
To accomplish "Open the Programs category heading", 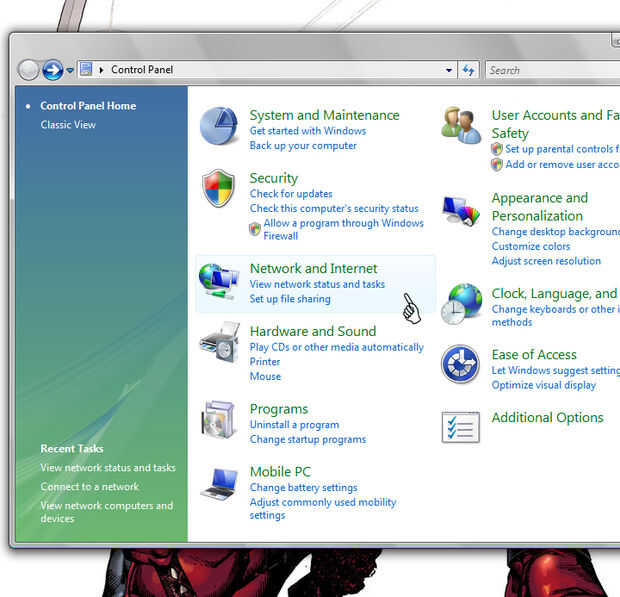I will point(279,409).
